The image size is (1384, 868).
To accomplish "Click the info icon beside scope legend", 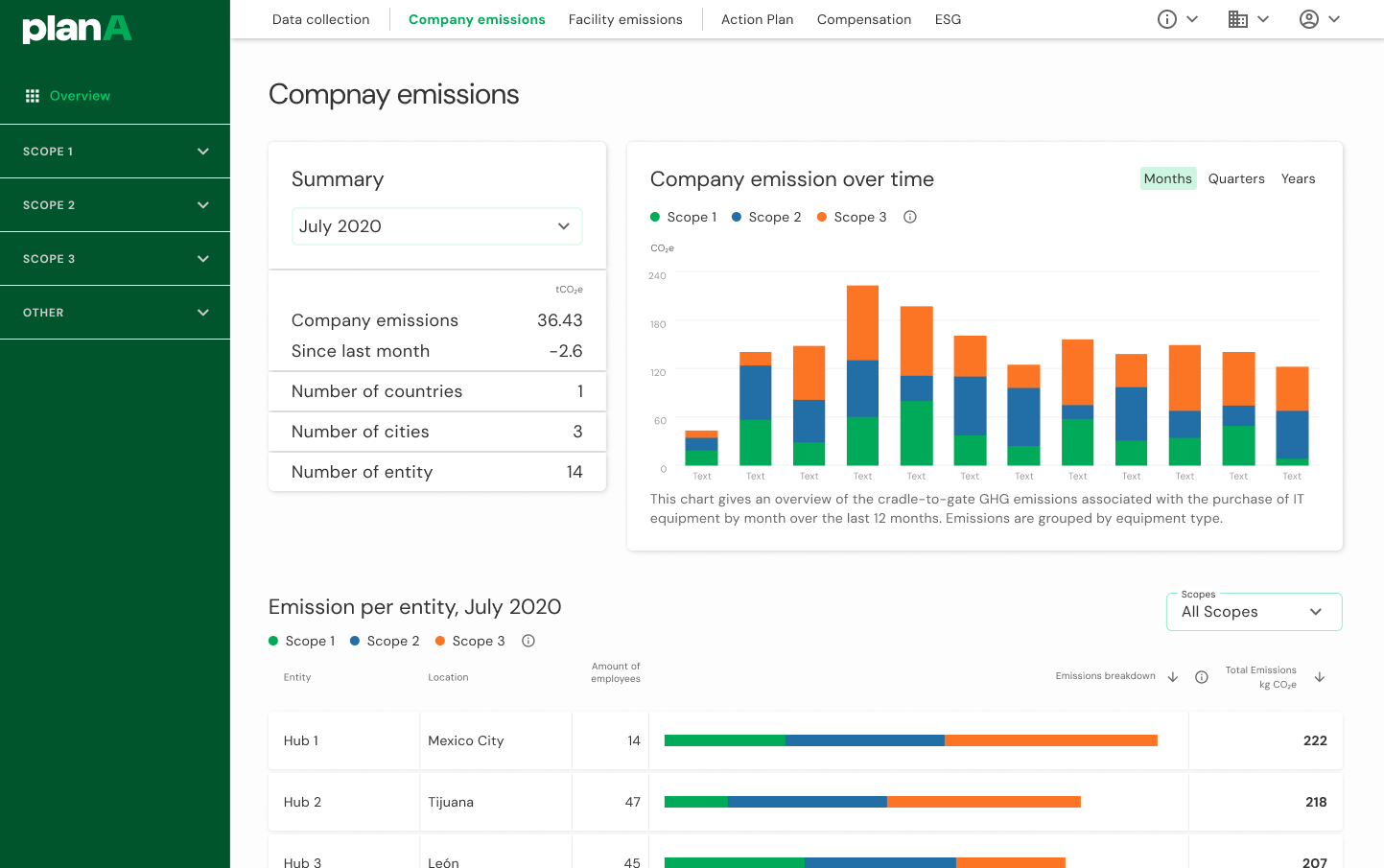I will point(909,217).
